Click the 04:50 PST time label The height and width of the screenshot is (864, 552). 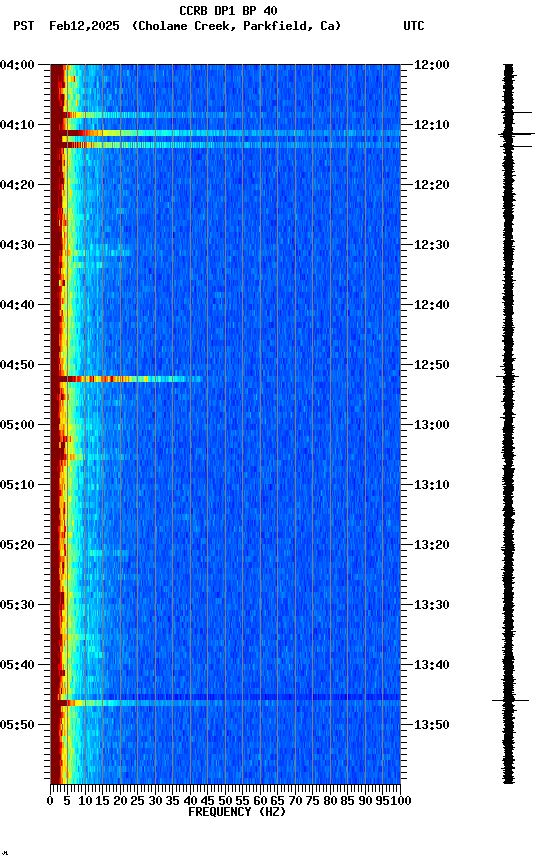(x=17, y=365)
